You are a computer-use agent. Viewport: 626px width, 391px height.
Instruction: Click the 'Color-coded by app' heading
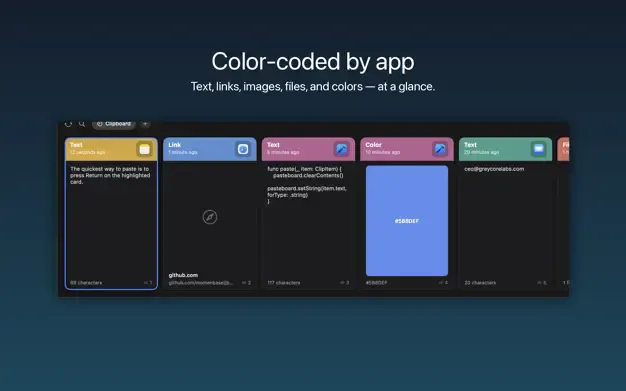point(313,62)
